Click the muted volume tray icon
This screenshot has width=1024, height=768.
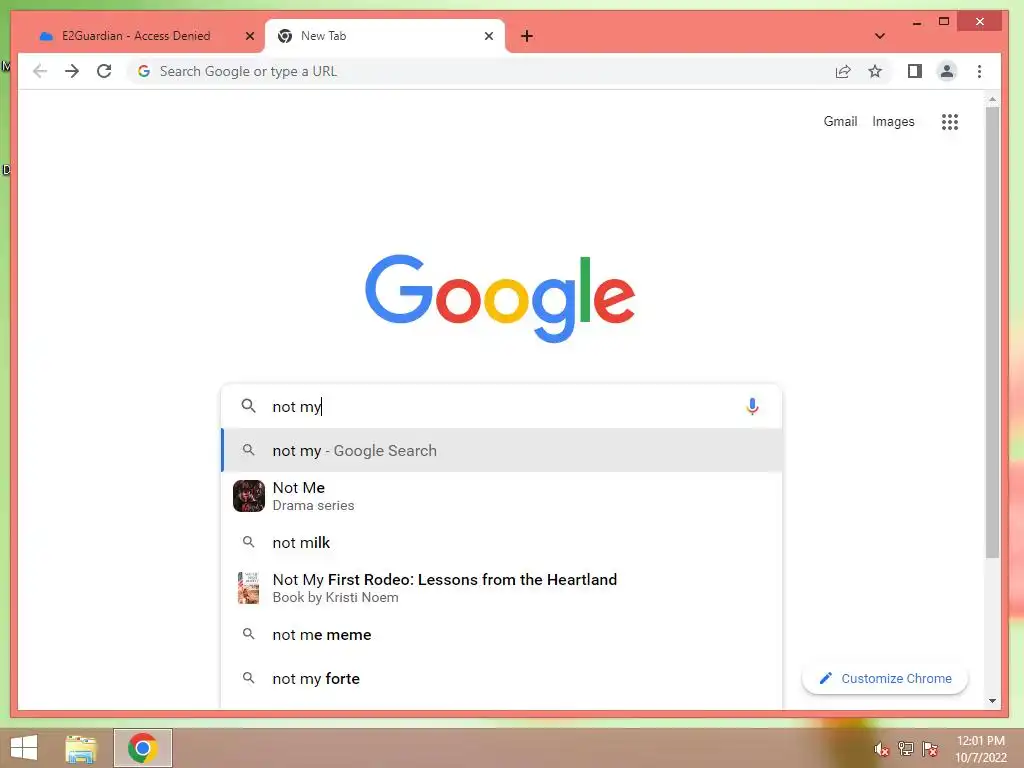pos(882,749)
